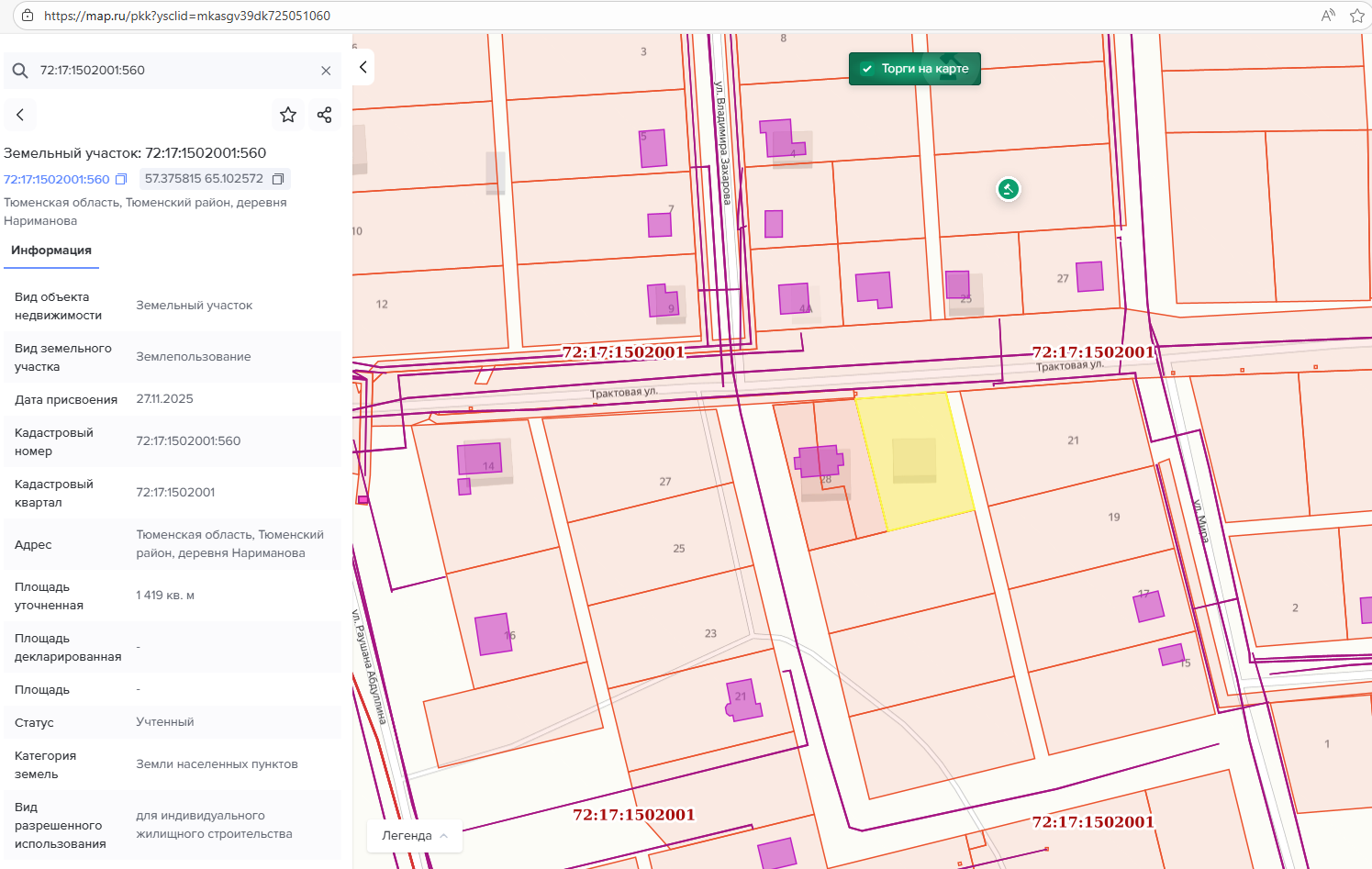Toggle the browser read aloud icon
1372x869 pixels.
[x=1327, y=16]
